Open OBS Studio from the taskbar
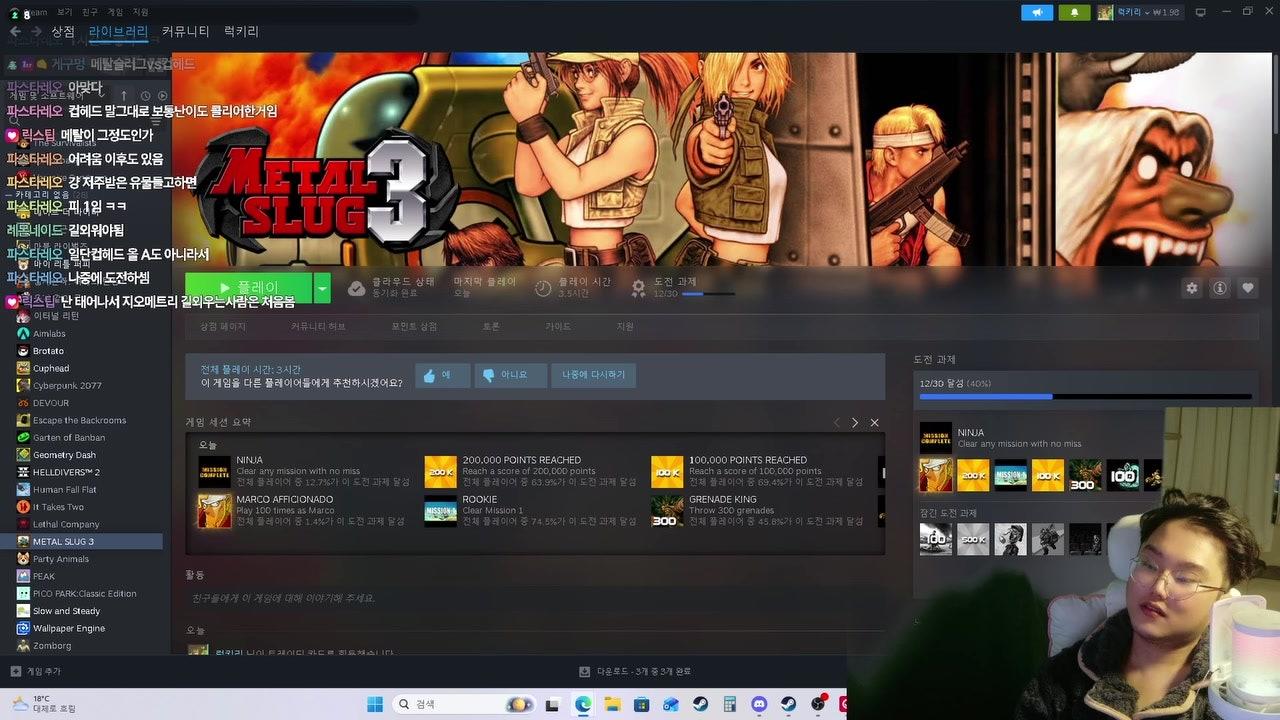The width and height of the screenshot is (1280, 720). 818,704
